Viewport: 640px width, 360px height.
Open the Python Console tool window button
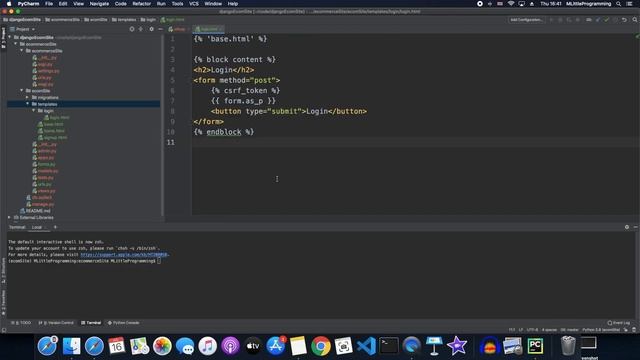pos(124,322)
